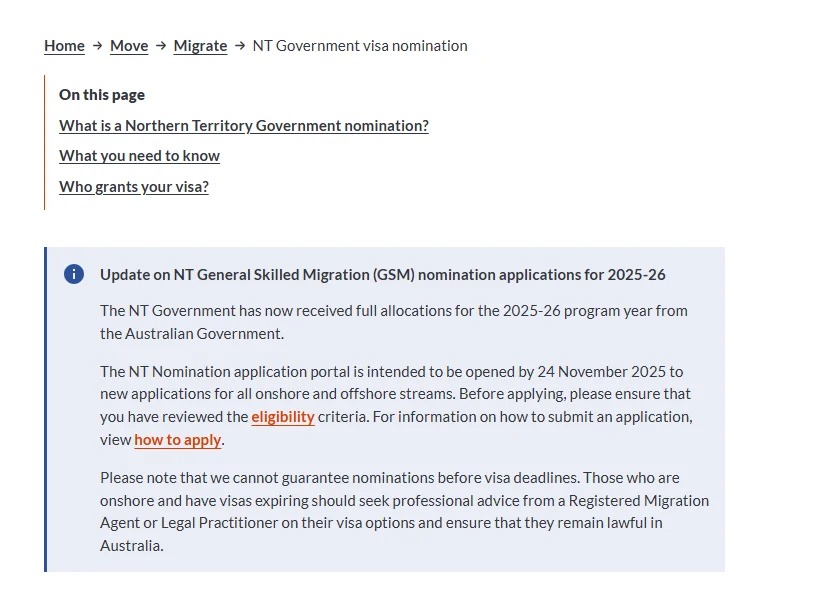Navigate to the Migrate breadcrumb link

[x=200, y=46]
